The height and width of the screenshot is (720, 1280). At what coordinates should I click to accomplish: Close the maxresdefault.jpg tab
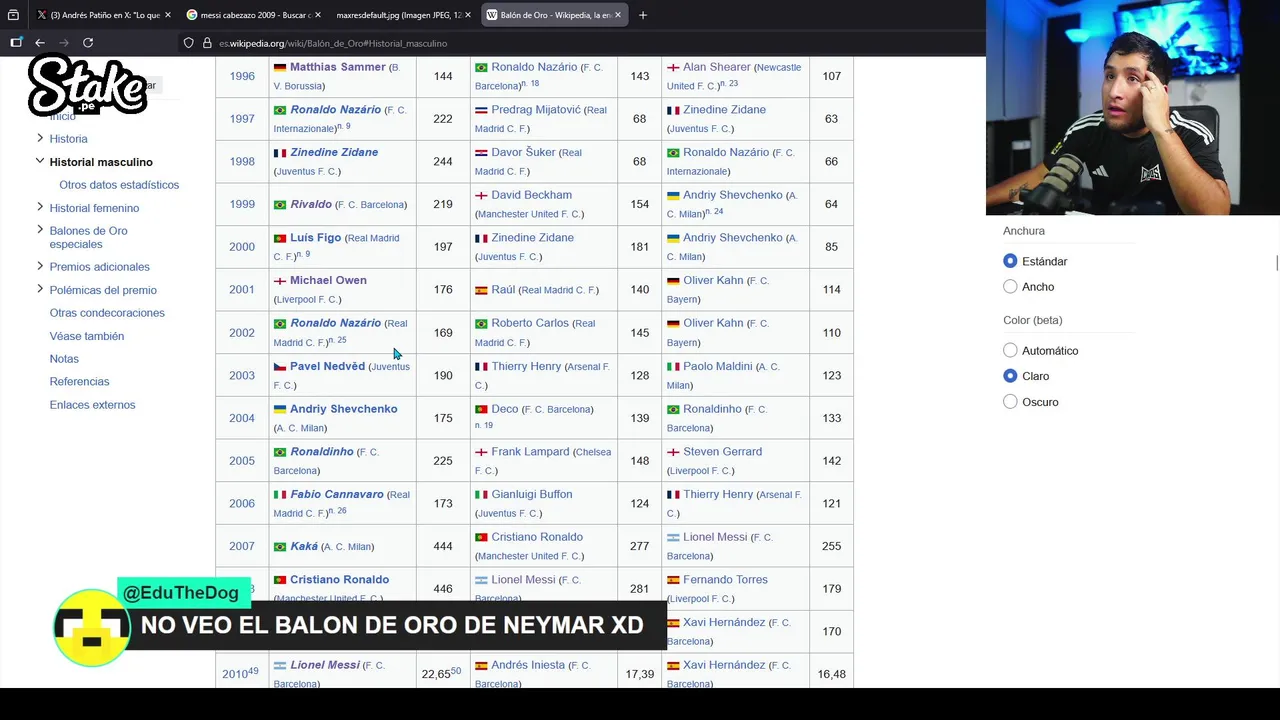coord(469,15)
